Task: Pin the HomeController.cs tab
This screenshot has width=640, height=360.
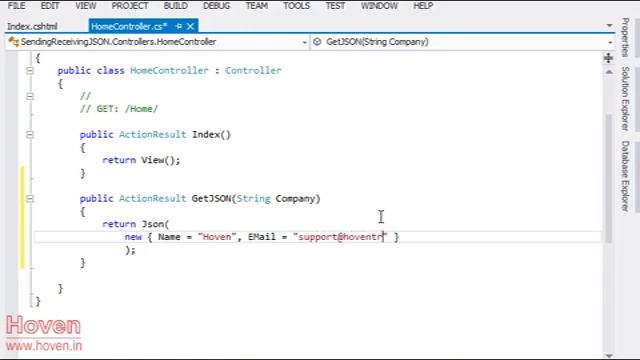Action: (x=179, y=27)
